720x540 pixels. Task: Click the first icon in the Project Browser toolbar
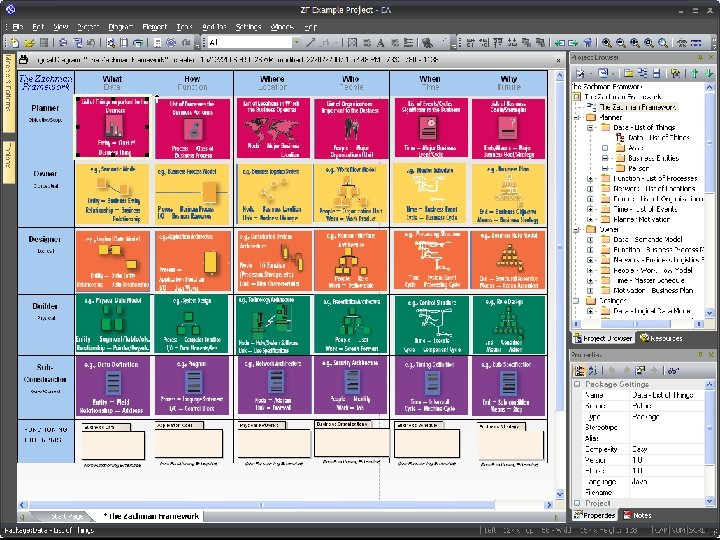pos(578,74)
